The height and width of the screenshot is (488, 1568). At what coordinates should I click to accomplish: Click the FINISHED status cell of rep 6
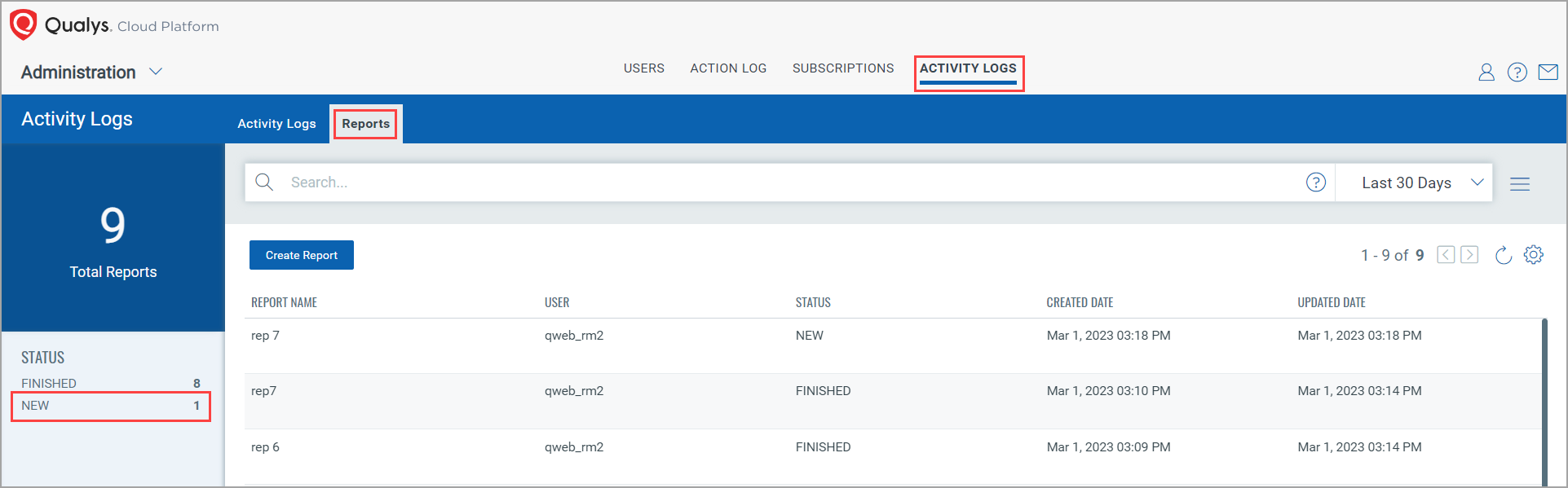(823, 447)
